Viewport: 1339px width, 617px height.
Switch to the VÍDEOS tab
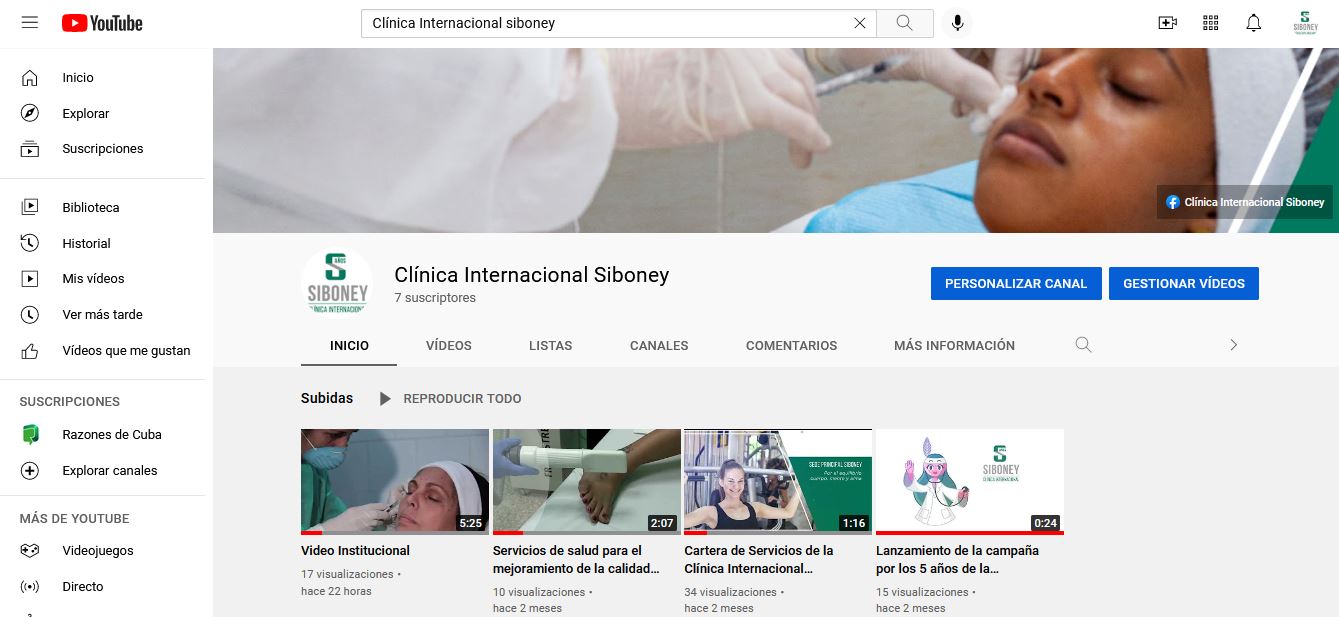pos(448,345)
